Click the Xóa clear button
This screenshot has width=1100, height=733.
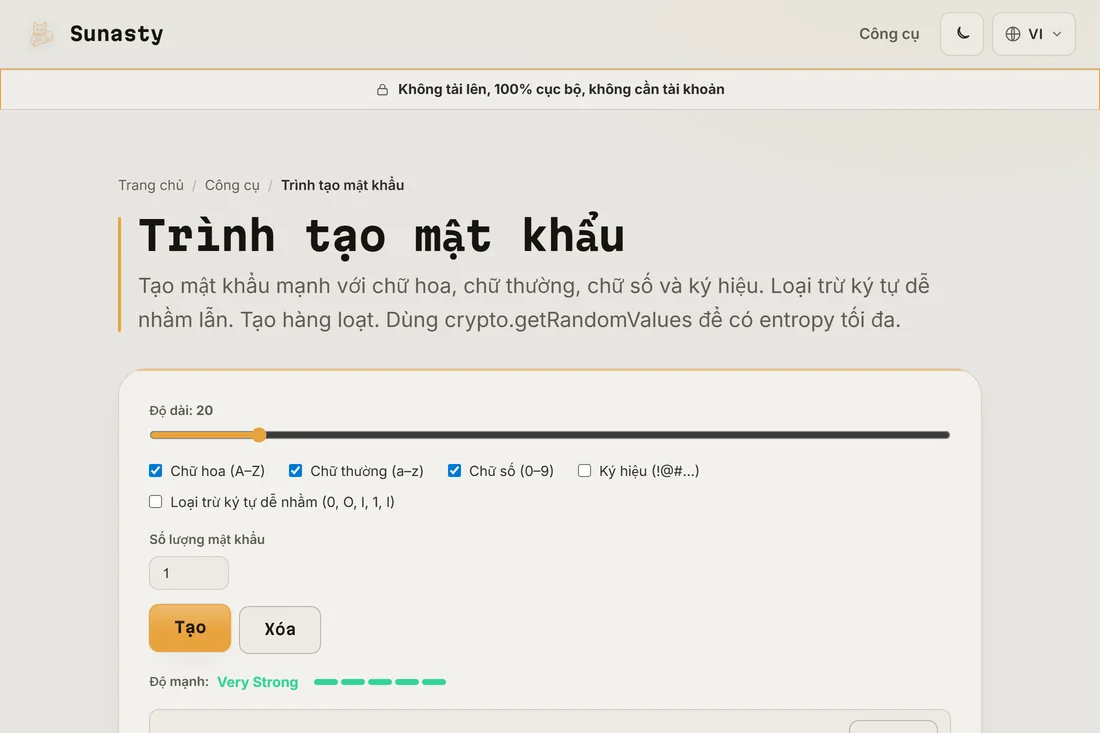click(280, 630)
